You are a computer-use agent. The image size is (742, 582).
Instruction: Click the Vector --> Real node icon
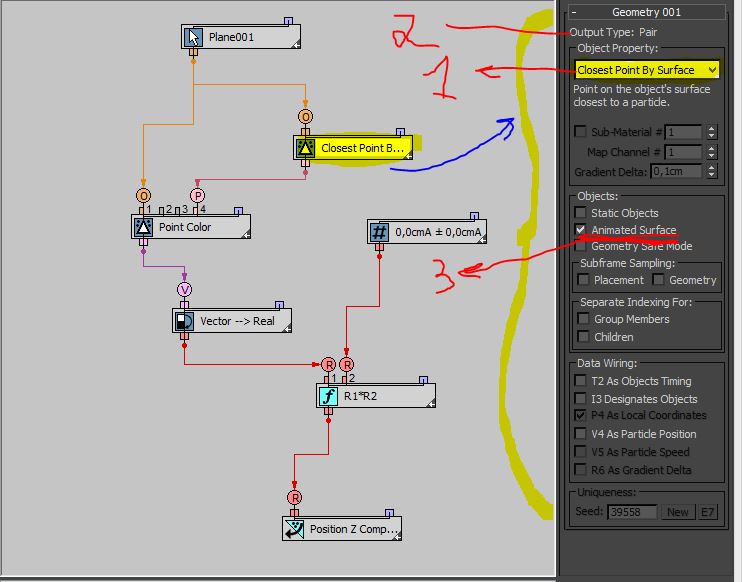click(184, 321)
